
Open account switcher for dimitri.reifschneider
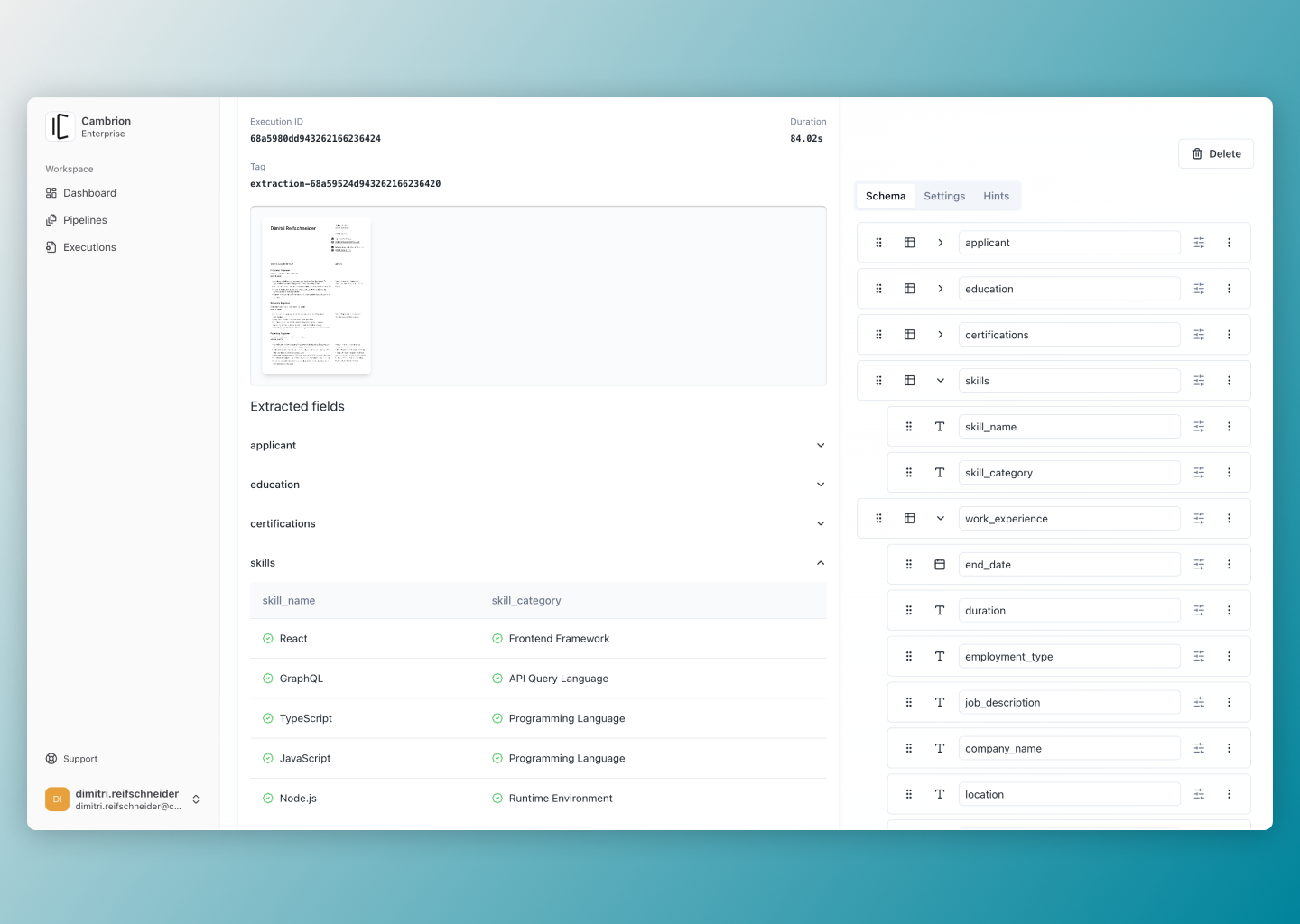pos(196,799)
